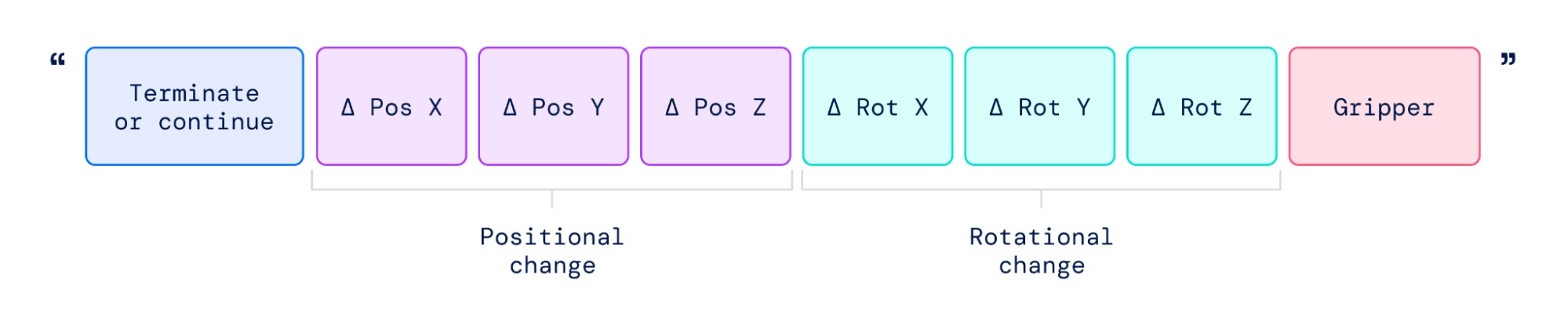This screenshot has height=318, width=1568.
Task: Click the delta symbol before Pos Z
Action: 672,107
